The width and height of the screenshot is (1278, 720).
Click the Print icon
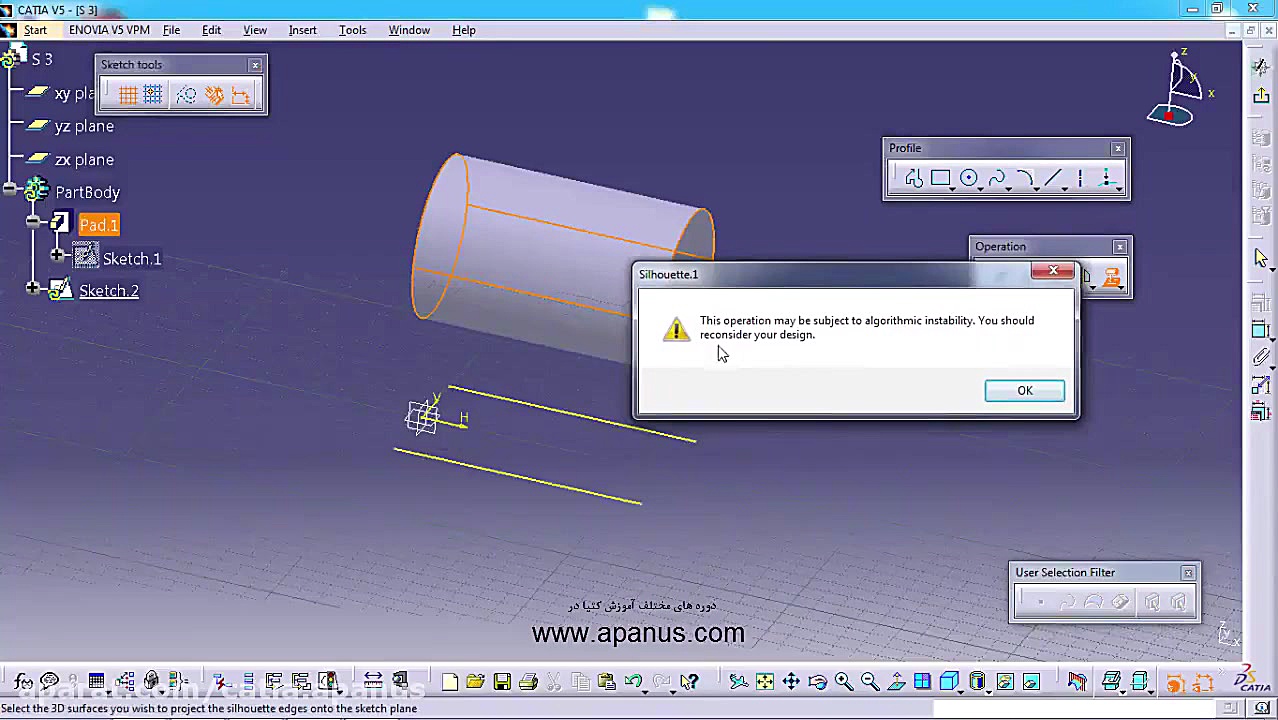pos(528,682)
